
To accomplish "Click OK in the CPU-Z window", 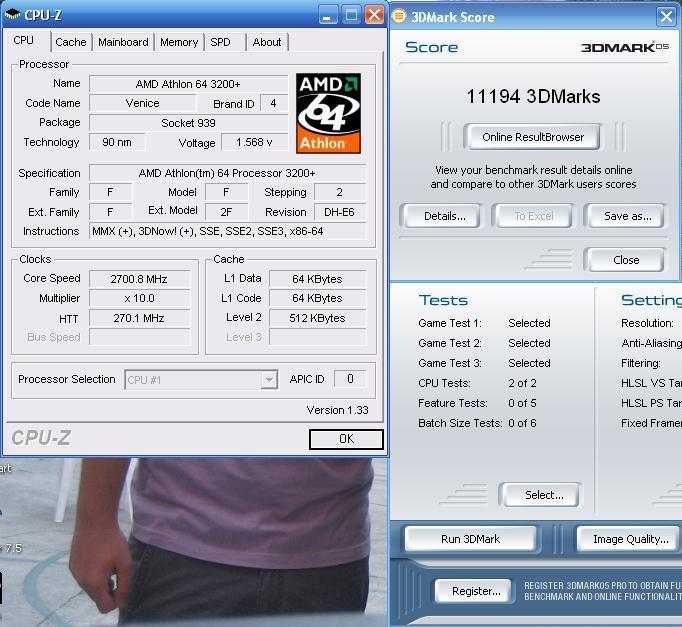I will pos(346,439).
